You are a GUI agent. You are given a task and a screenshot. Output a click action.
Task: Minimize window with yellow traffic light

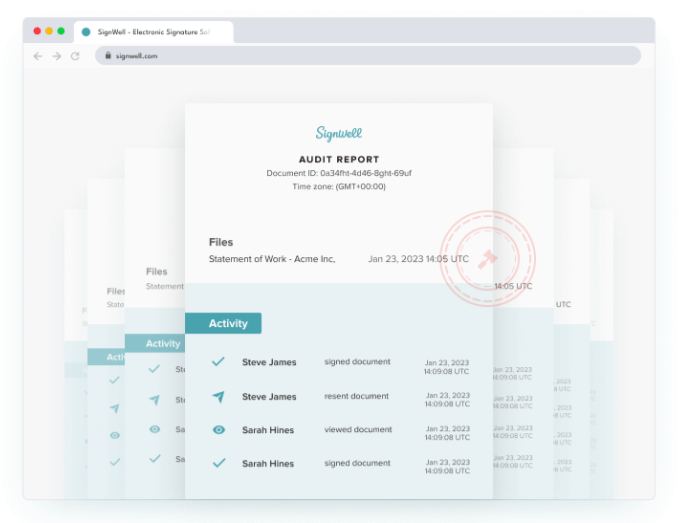pyautogui.click(x=49, y=31)
